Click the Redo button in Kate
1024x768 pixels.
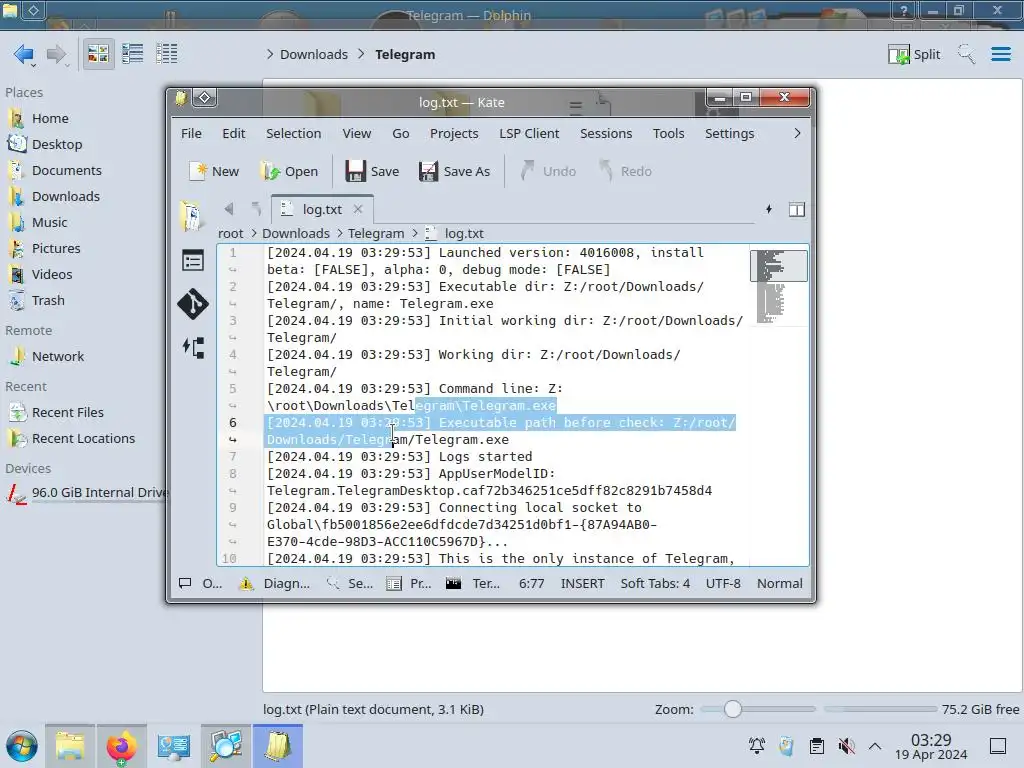pyautogui.click(x=626, y=171)
